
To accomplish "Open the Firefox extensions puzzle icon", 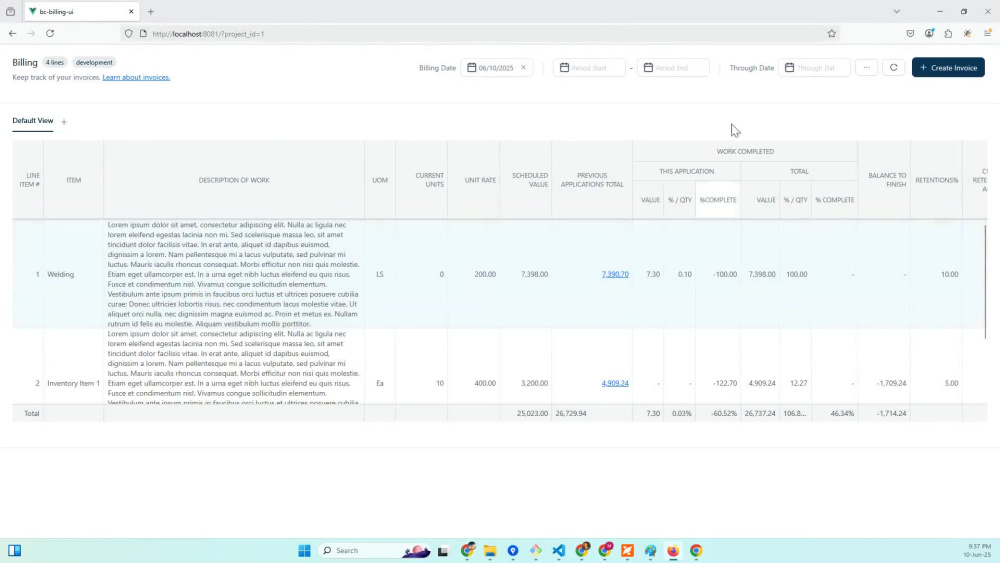I will (948, 34).
